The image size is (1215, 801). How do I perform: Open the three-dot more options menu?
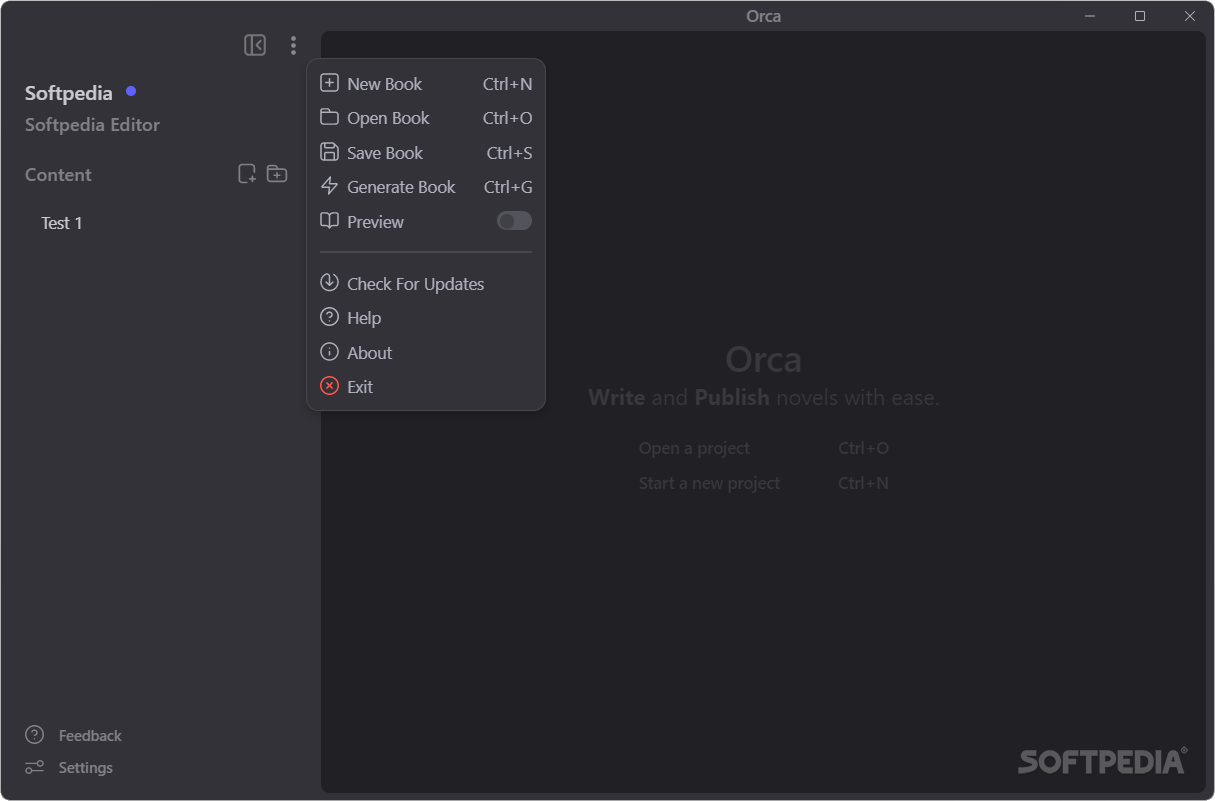click(x=293, y=45)
